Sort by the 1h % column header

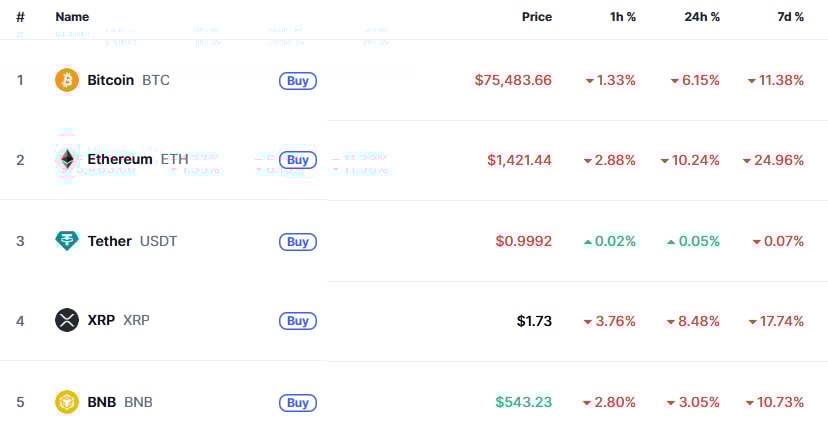(623, 17)
